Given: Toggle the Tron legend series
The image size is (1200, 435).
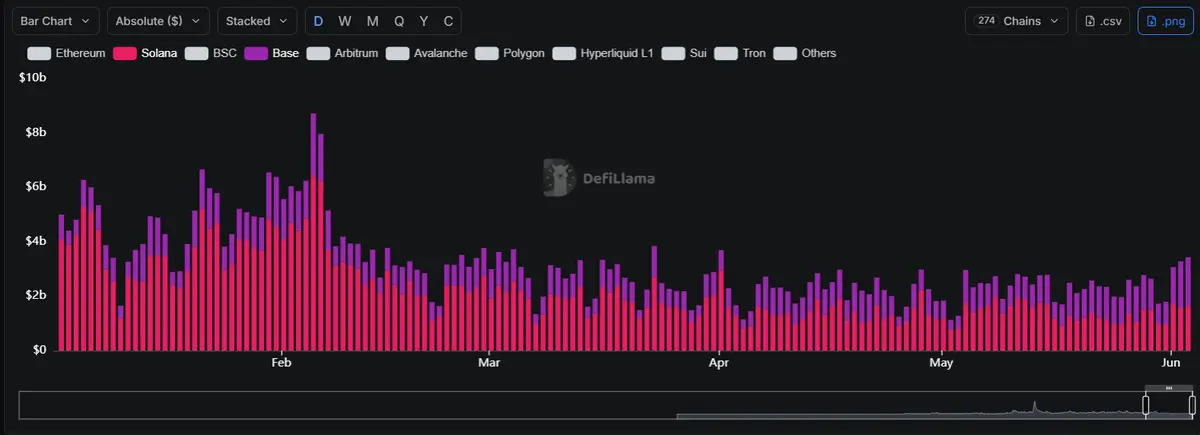Looking at the screenshot, I should point(740,53).
